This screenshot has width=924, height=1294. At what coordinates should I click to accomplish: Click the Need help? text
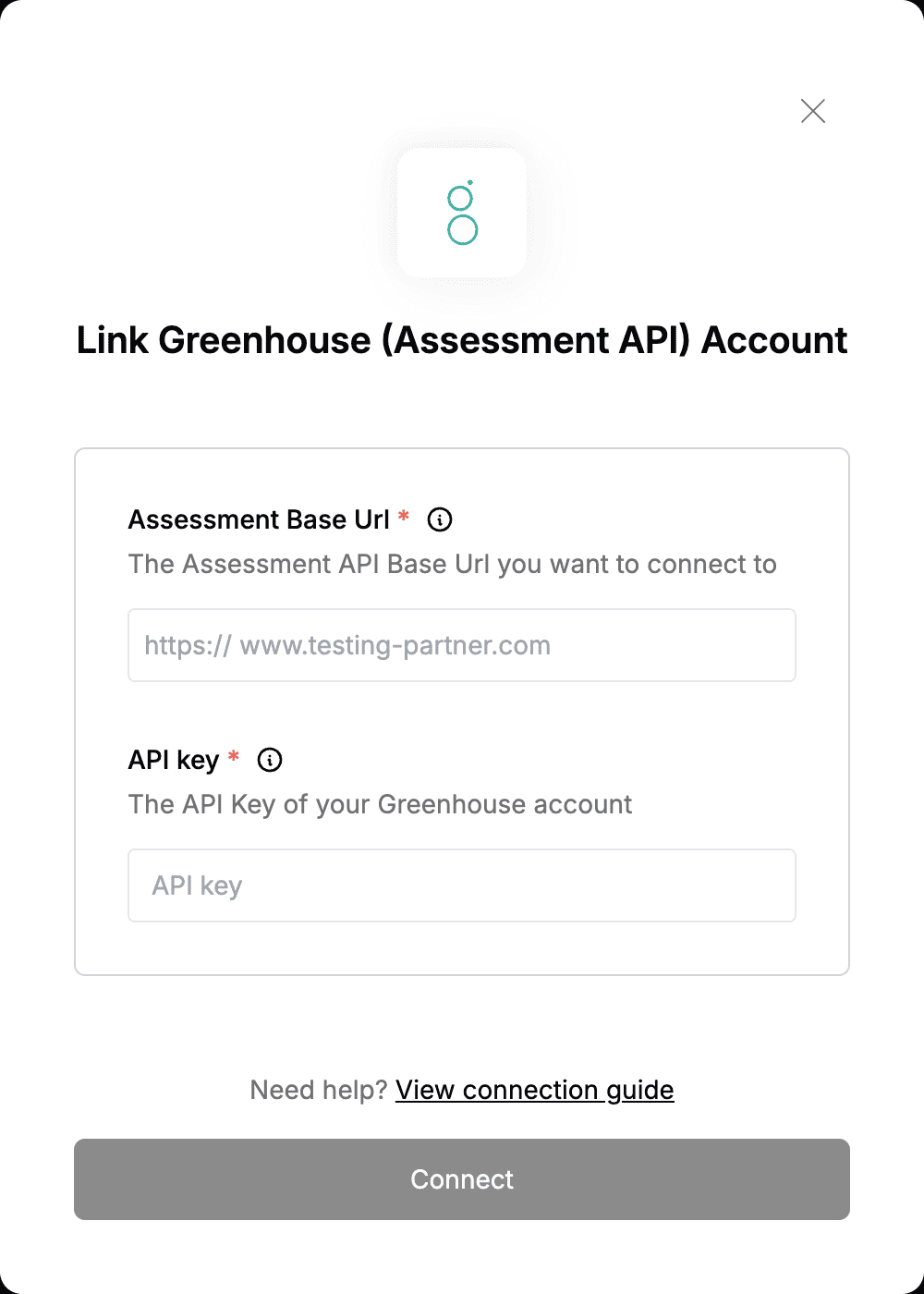pyautogui.click(x=319, y=1090)
